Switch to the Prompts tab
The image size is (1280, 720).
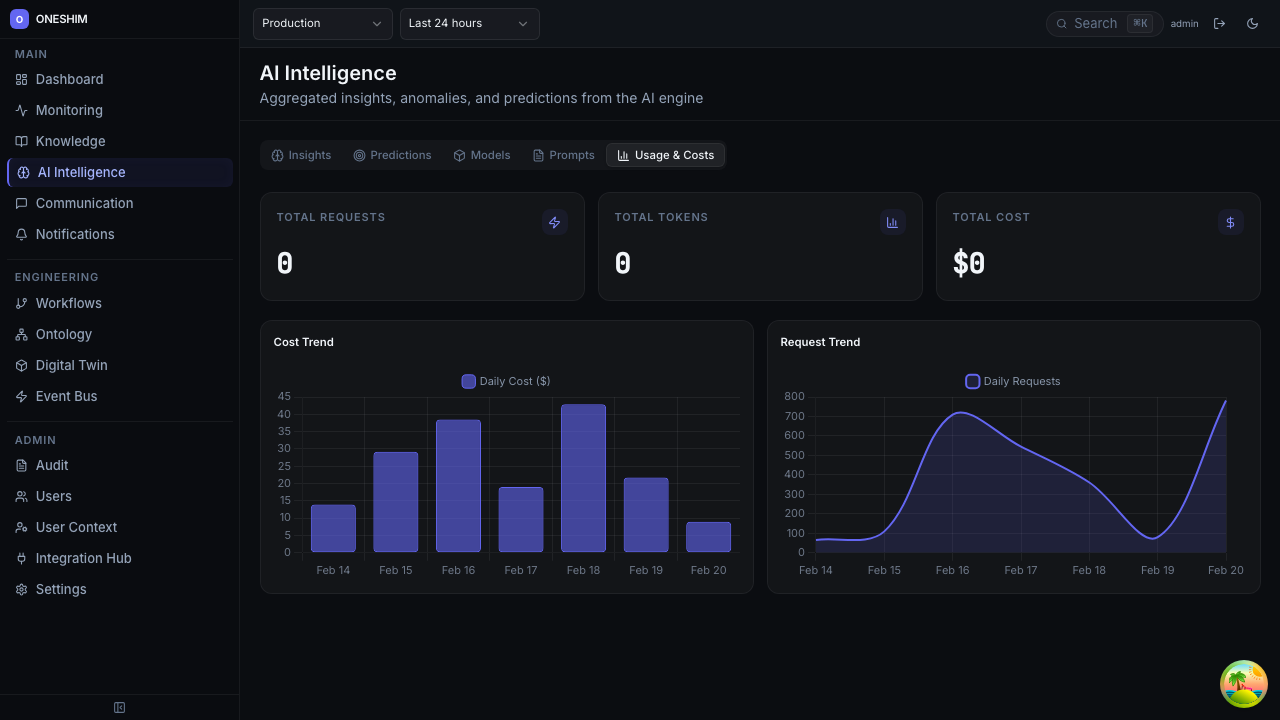pos(563,155)
